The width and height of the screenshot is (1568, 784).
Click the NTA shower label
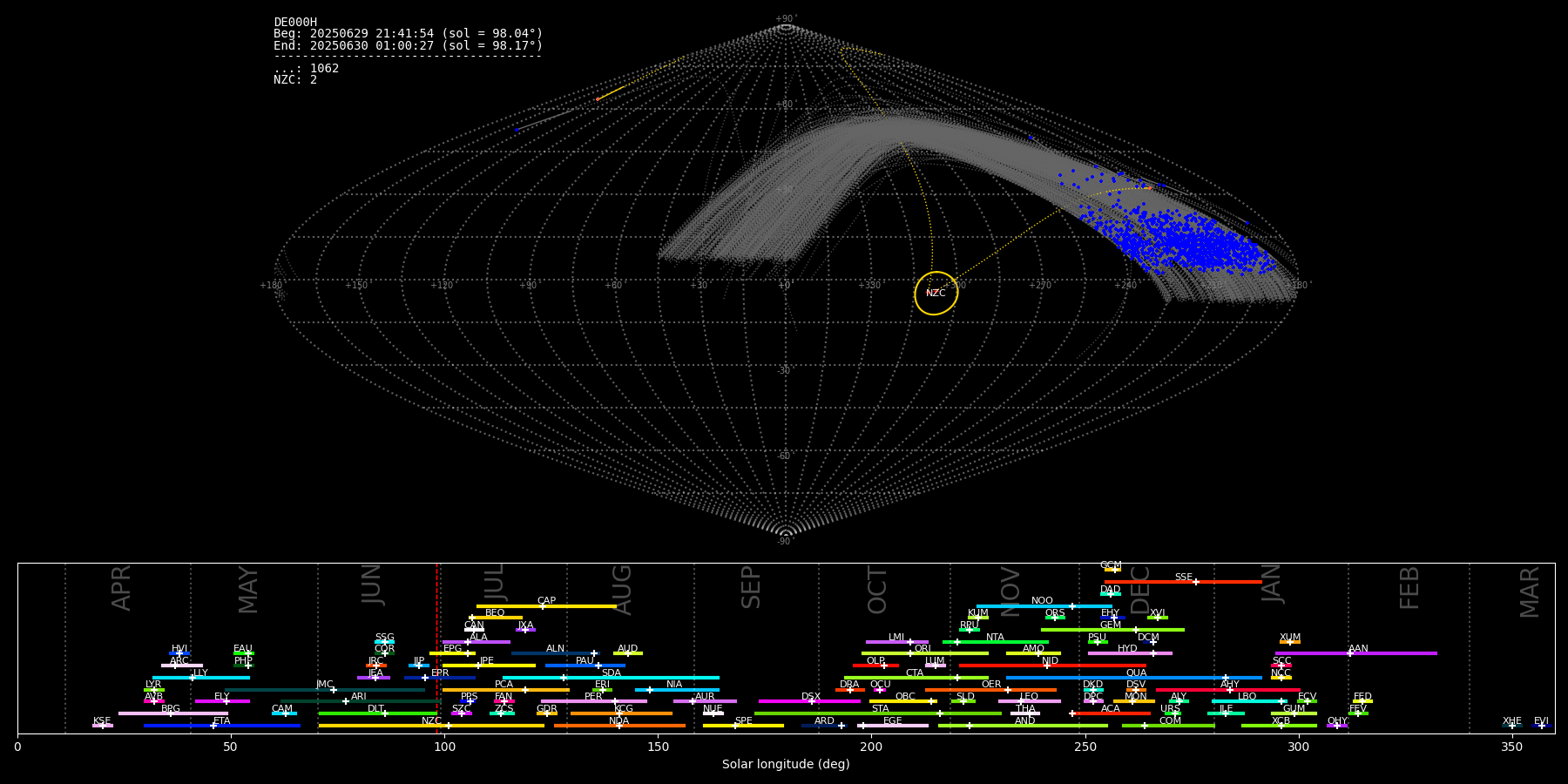point(995,637)
